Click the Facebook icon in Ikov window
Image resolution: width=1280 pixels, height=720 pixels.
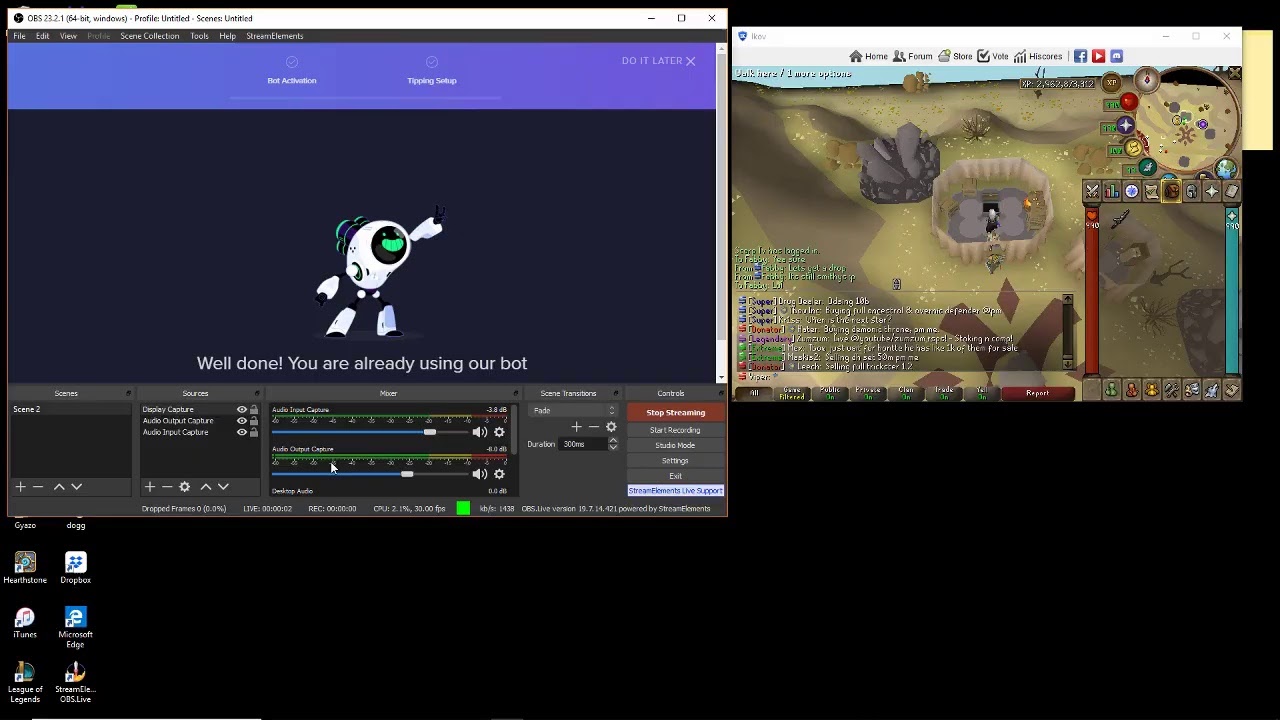(x=1080, y=57)
